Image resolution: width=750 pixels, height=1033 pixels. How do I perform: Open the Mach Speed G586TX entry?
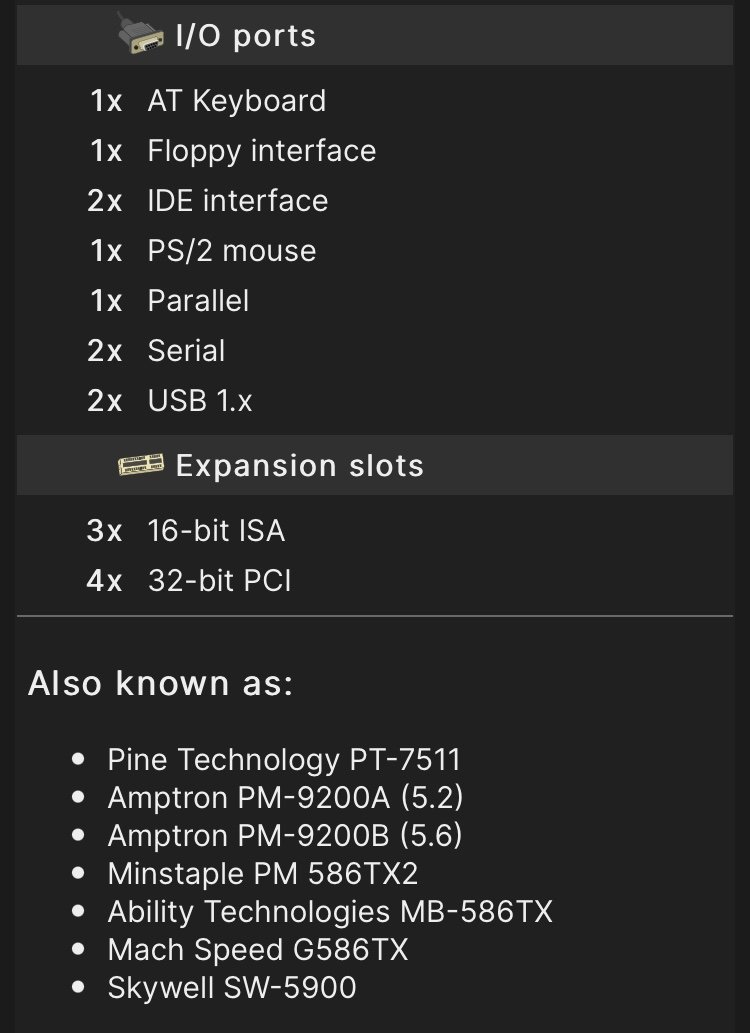[258, 950]
